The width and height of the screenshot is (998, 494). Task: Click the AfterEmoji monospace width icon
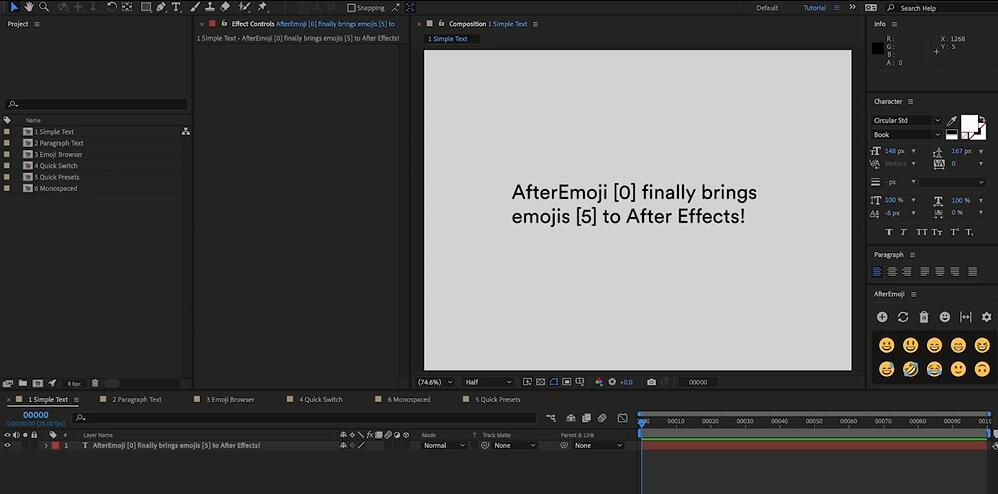(966, 316)
